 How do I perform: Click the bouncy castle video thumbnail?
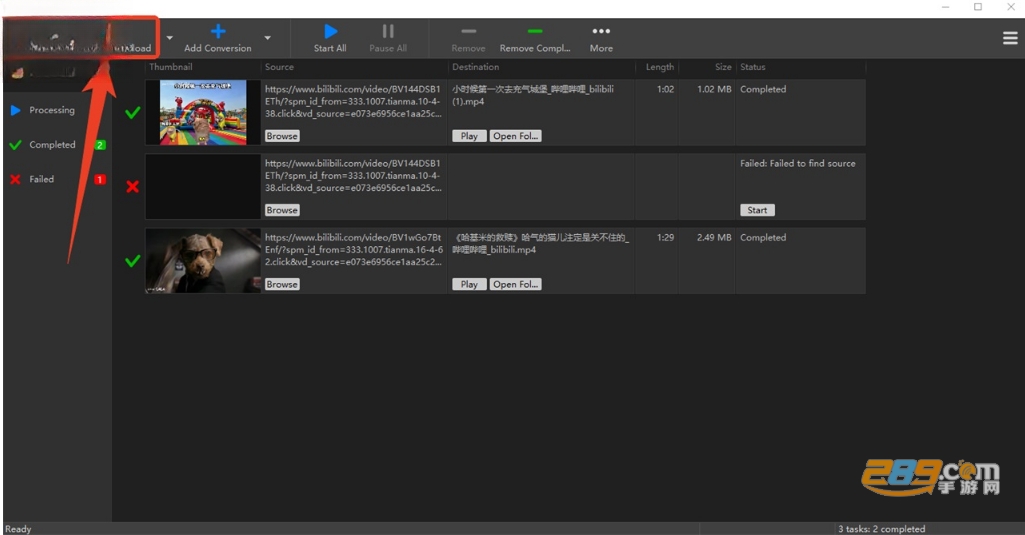pyautogui.click(x=203, y=112)
